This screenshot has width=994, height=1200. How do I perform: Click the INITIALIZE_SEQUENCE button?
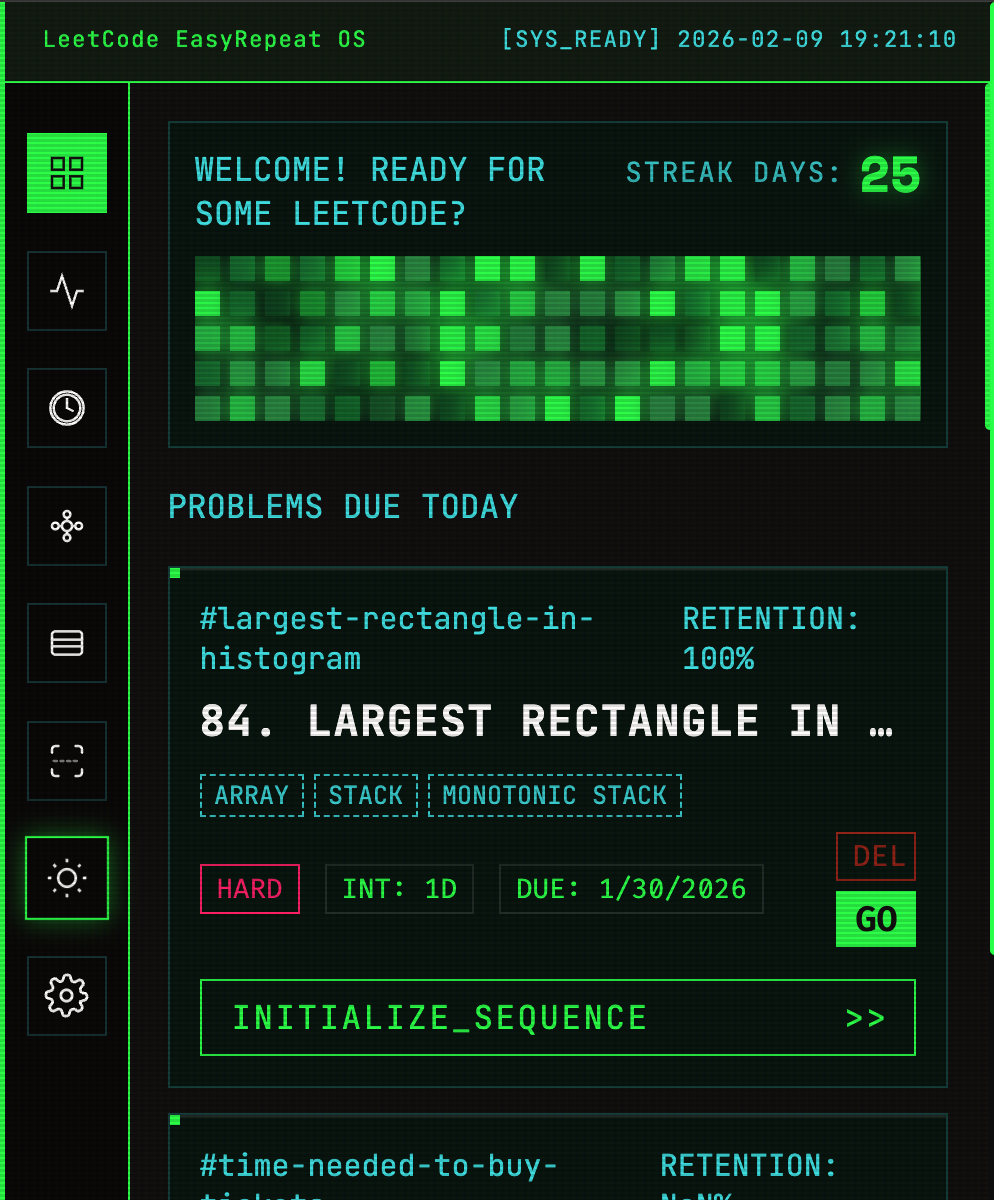(x=558, y=1018)
